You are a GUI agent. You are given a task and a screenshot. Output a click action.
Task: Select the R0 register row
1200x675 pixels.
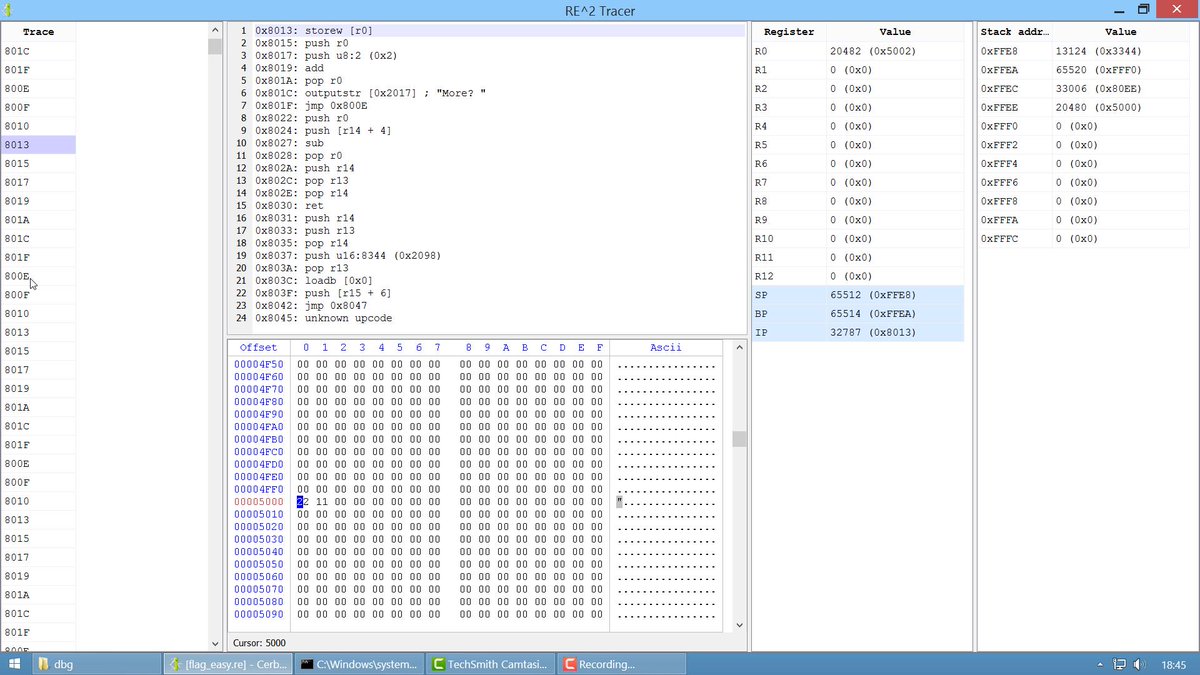(857, 51)
